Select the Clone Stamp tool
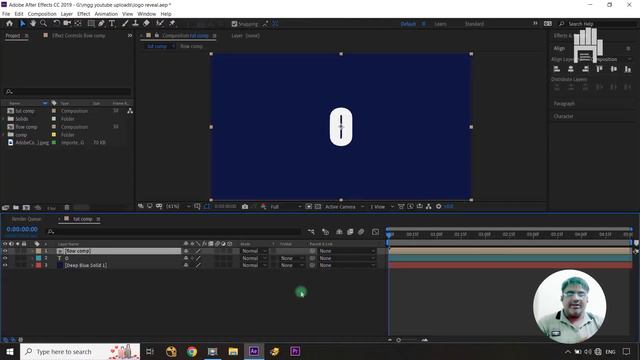 point(136,24)
